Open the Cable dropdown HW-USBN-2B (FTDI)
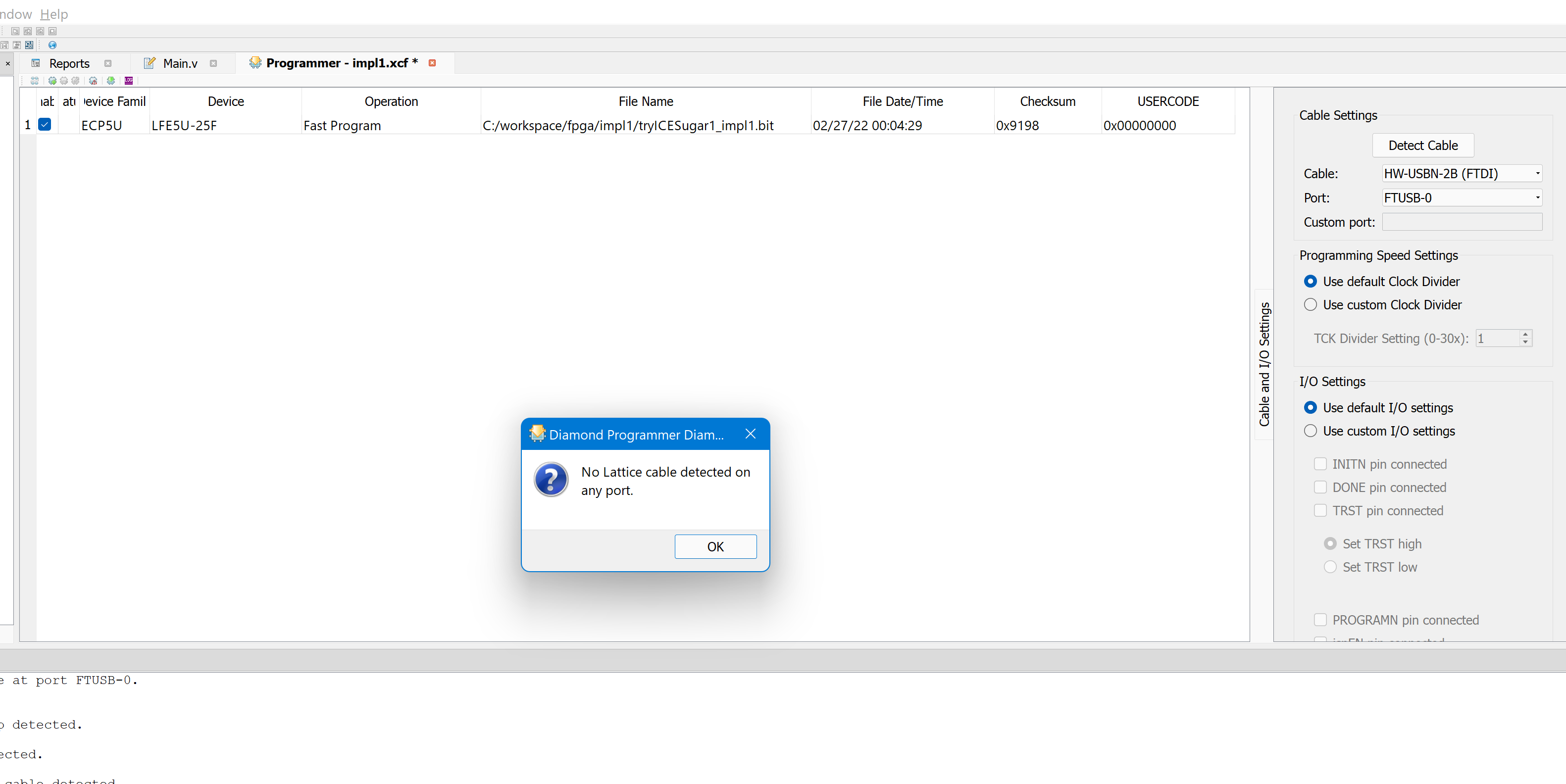Viewport: 1566px width, 784px height. 1462,173
